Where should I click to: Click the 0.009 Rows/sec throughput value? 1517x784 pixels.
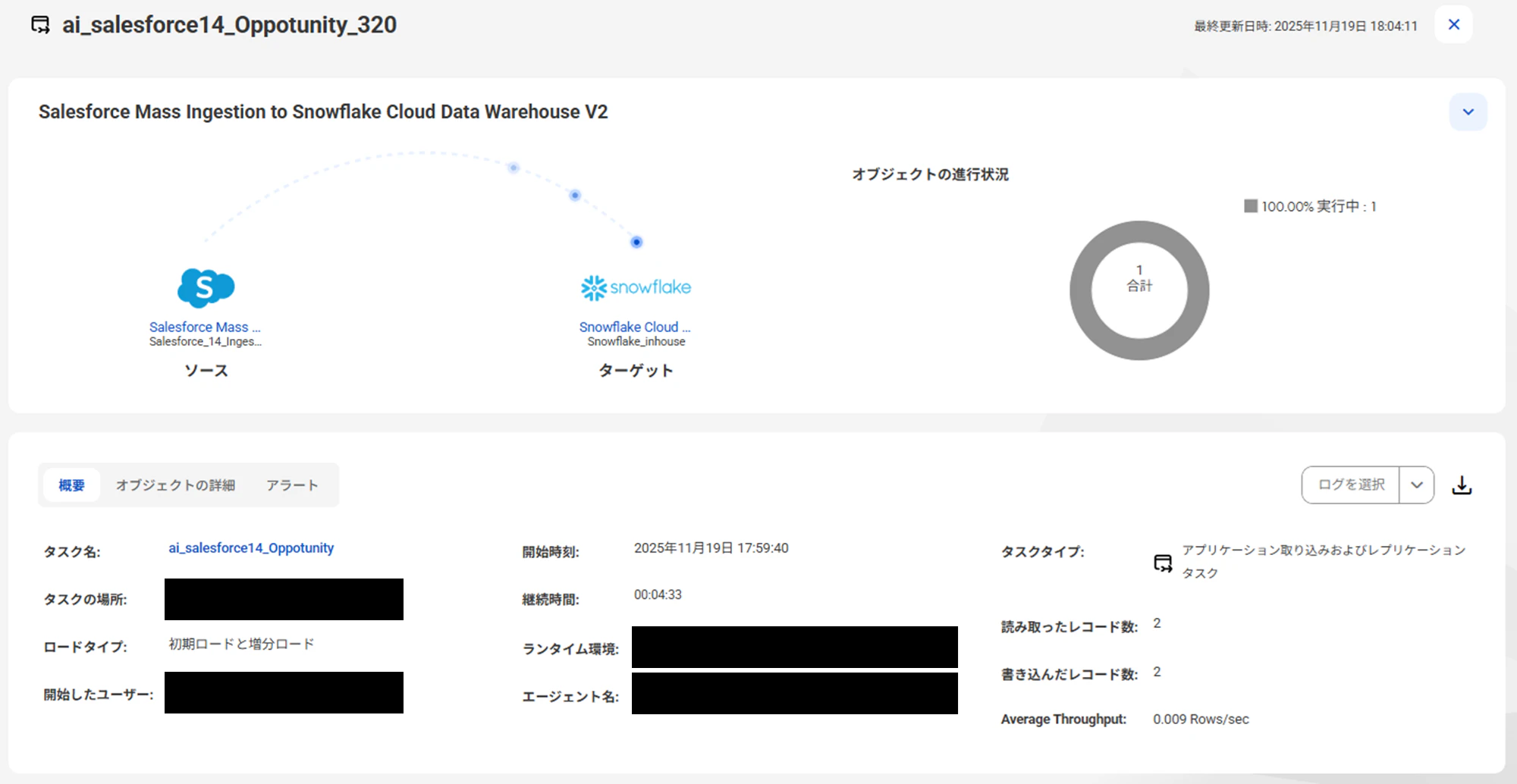(1201, 720)
